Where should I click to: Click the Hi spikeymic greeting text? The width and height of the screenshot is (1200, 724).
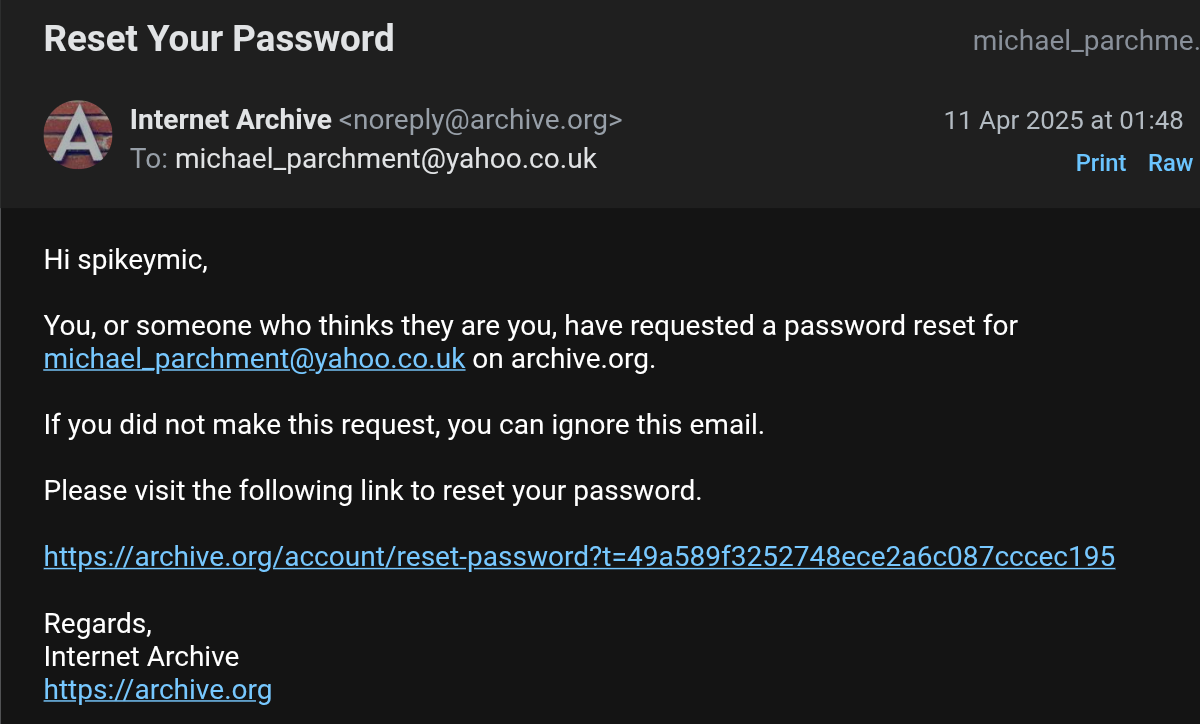click(126, 261)
